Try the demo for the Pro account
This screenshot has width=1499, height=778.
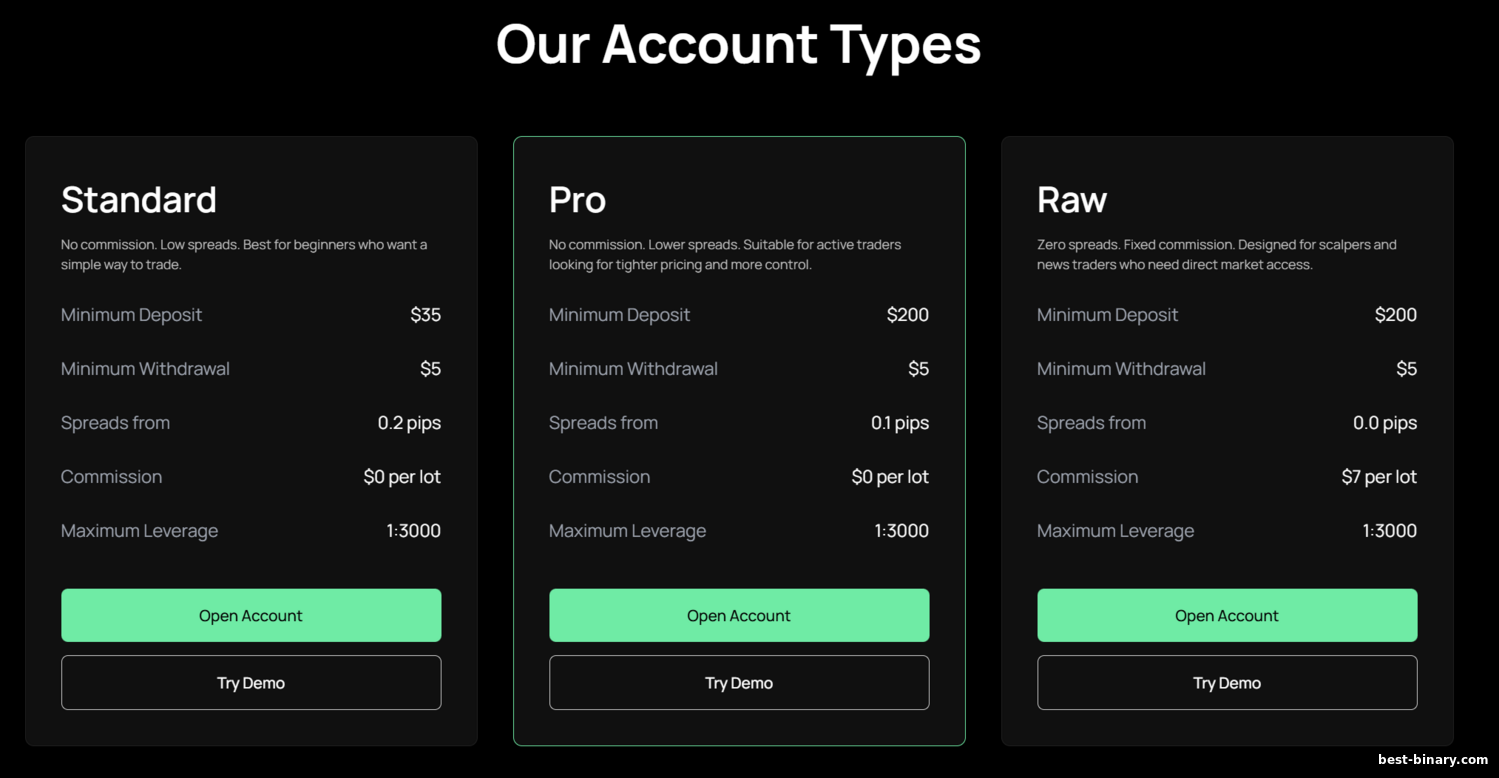(738, 683)
